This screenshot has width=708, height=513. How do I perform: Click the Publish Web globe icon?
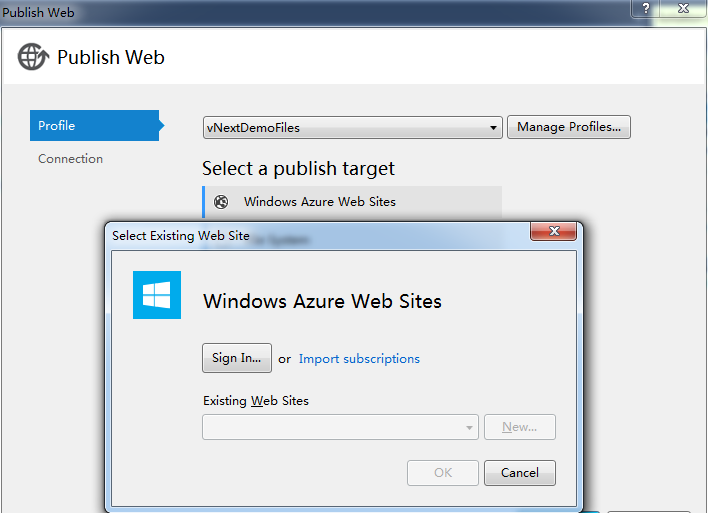(x=33, y=57)
